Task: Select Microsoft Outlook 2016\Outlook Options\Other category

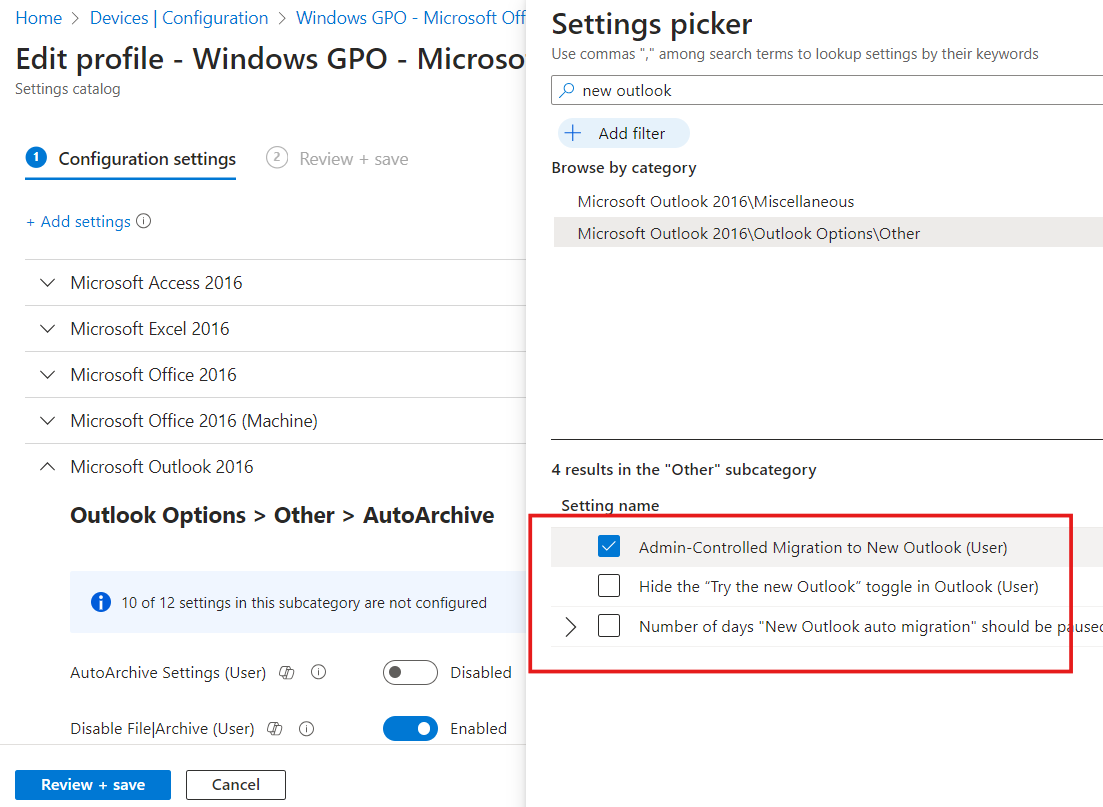Action: (829, 234)
